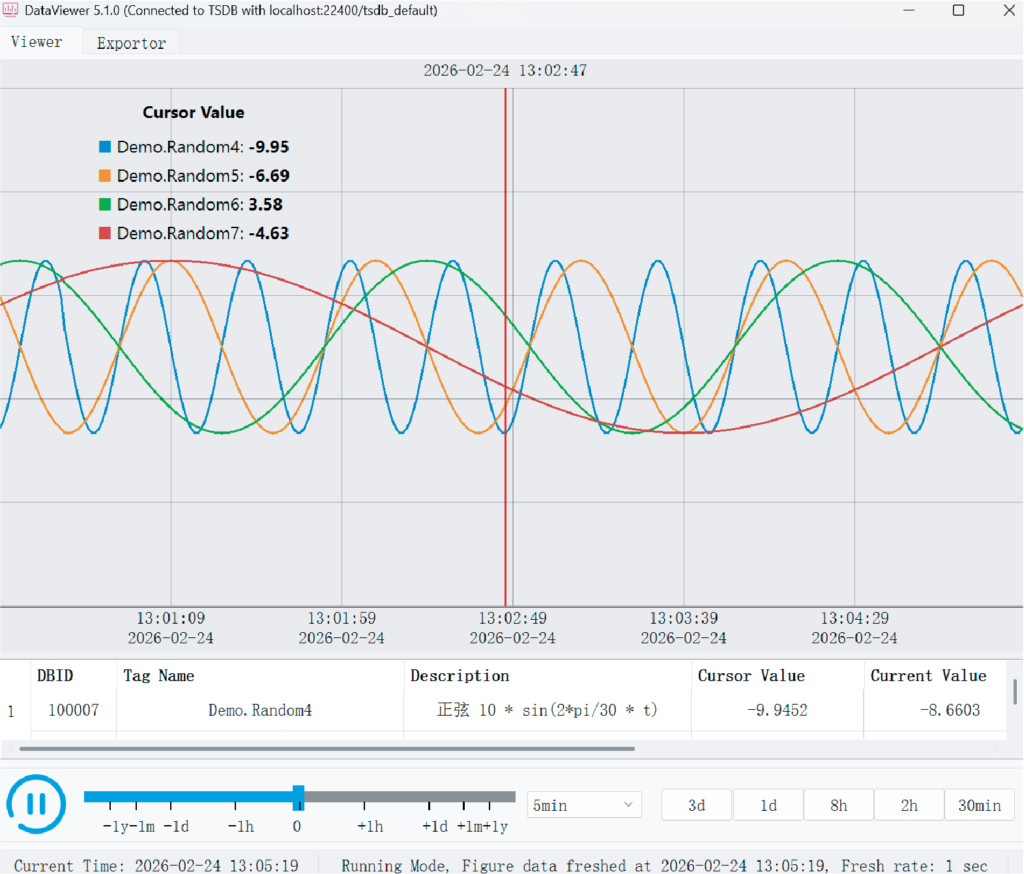Click the red Demo.Random7 legend swatch
Screen dimensions: 1024x874
[104, 233]
